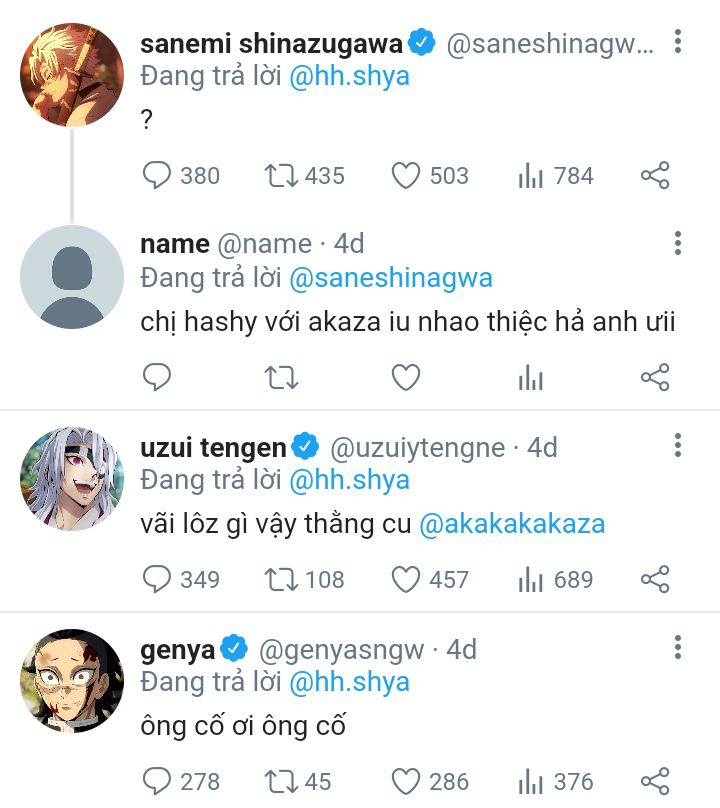Open more options on sanemi's tweet
This screenshot has height=808, width=720.
(678, 42)
